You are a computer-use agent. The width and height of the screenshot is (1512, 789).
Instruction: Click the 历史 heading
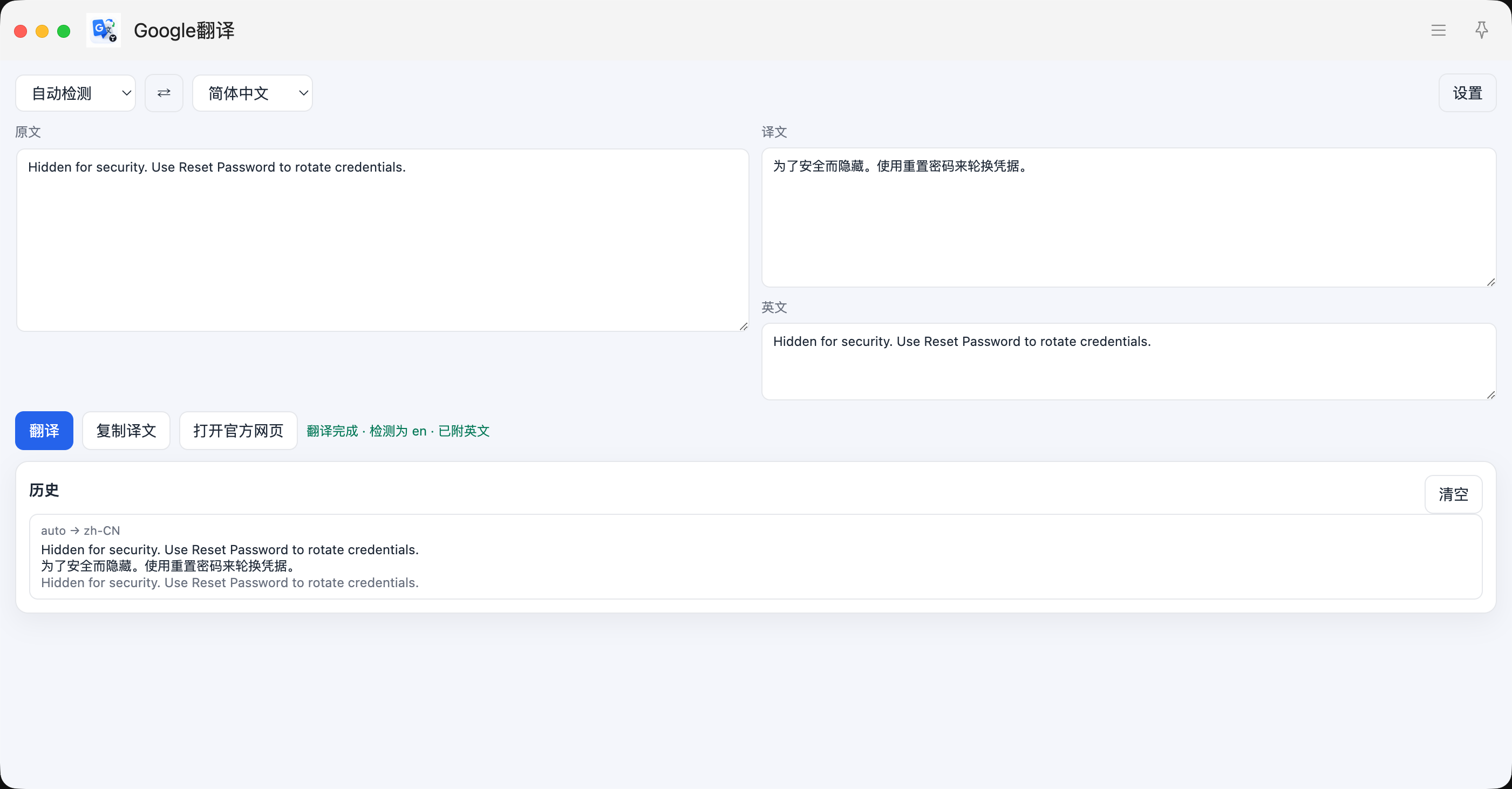point(44,489)
